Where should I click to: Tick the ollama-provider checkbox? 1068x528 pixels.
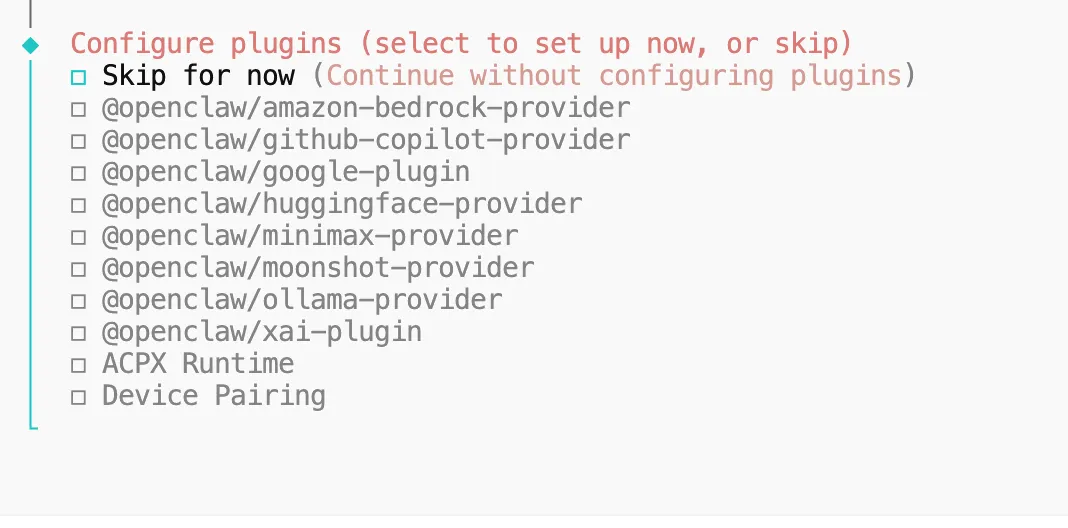point(78,301)
